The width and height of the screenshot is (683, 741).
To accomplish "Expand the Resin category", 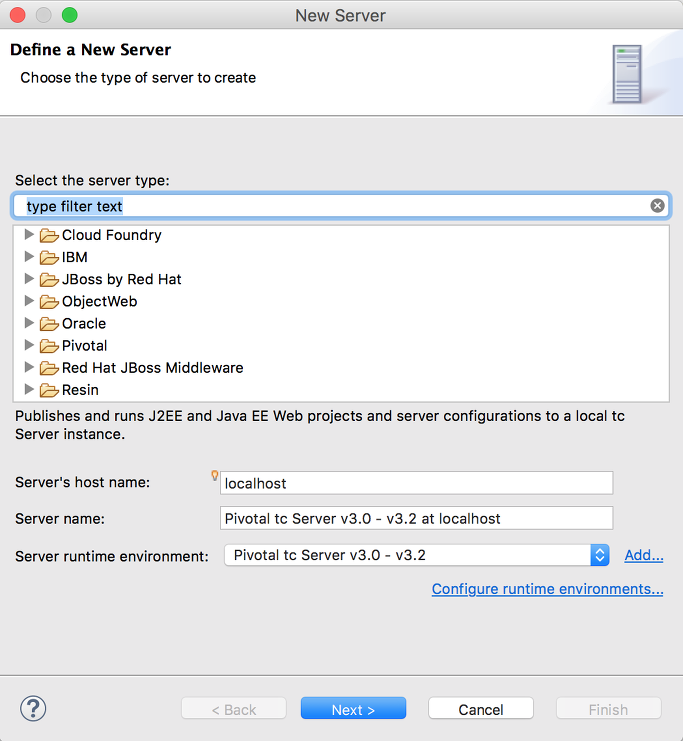I will (29, 389).
